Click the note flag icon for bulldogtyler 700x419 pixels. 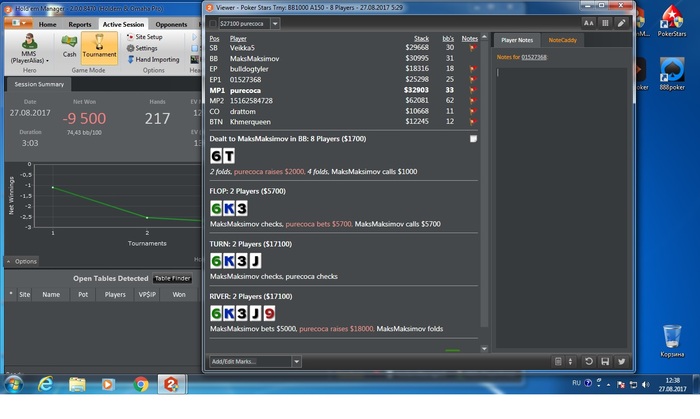click(473, 69)
